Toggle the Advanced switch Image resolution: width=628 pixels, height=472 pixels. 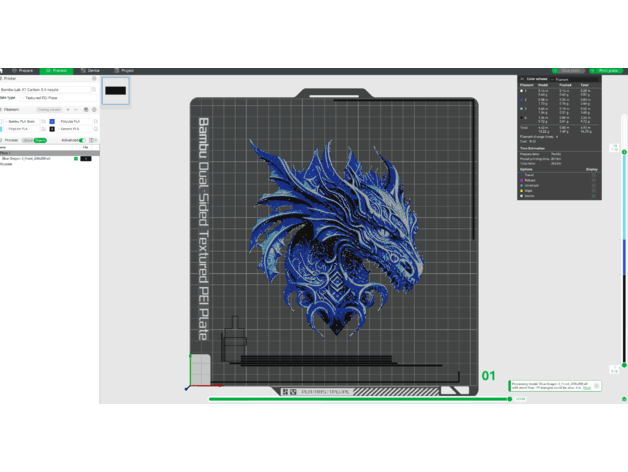(83, 140)
